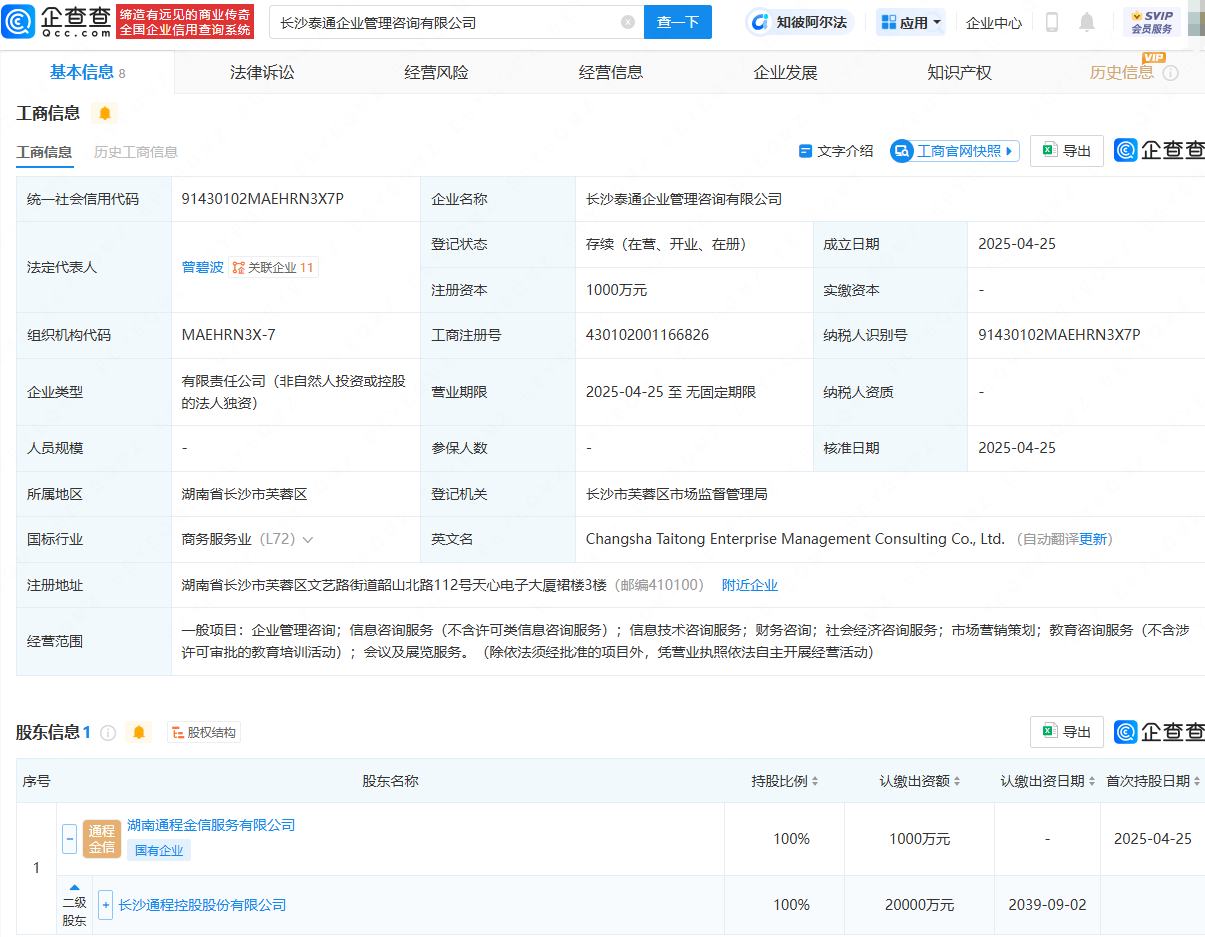This screenshot has height=937, width=1205.
Task: Click the 2039-09-02 date cell
Action: [1047, 905]
